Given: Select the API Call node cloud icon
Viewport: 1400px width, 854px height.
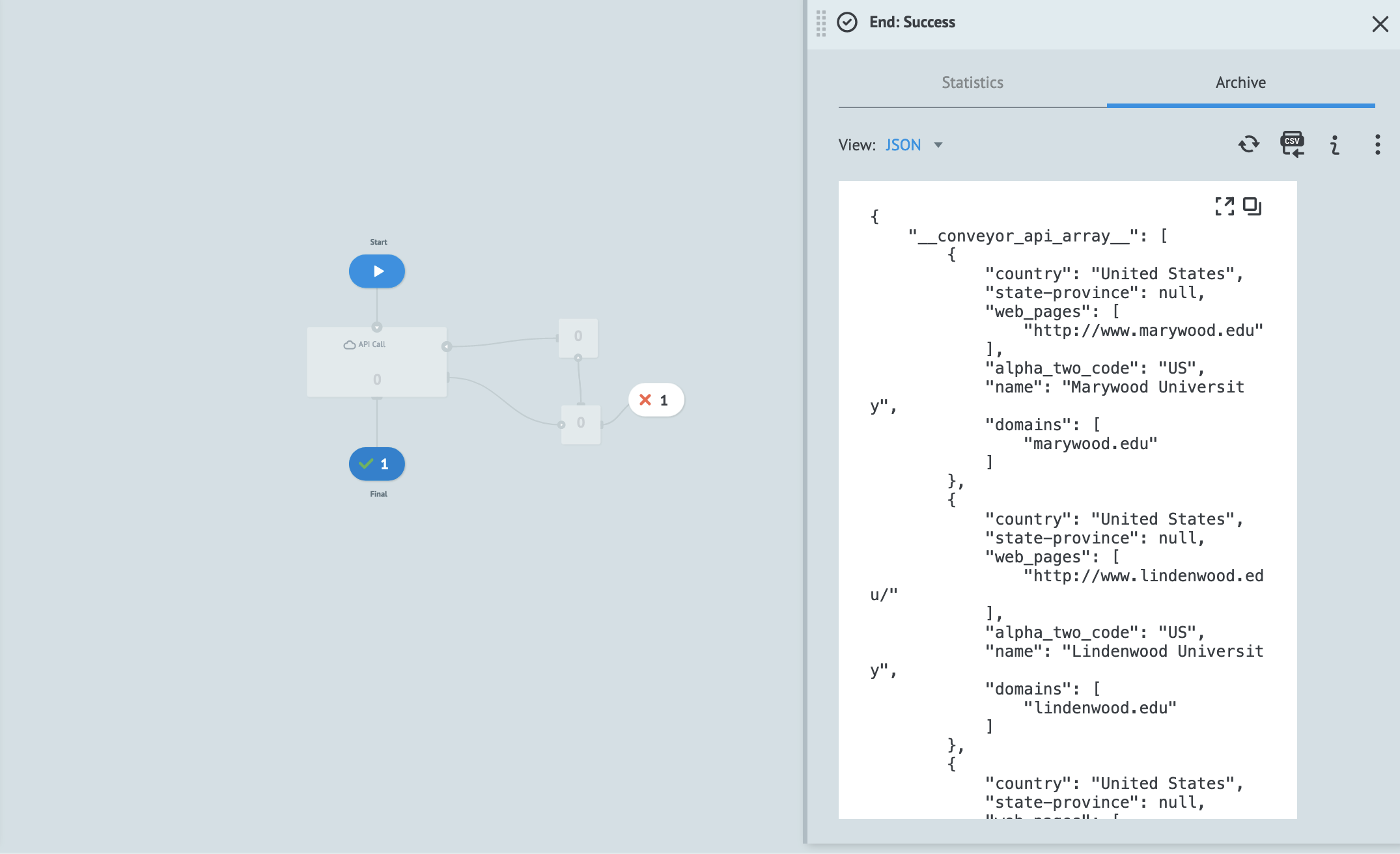Looking at the screenshot, I should click(348, 344).
